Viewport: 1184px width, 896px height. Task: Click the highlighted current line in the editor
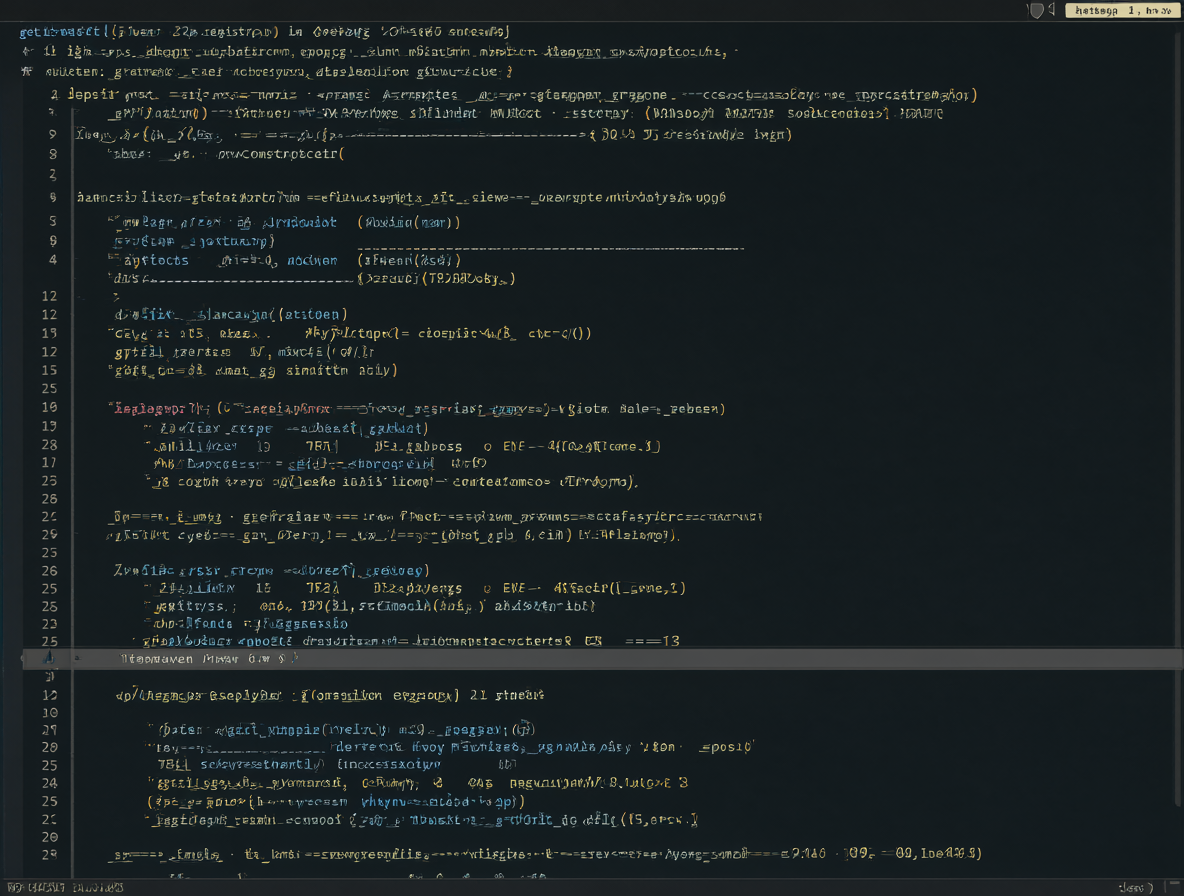pos(603,659)
